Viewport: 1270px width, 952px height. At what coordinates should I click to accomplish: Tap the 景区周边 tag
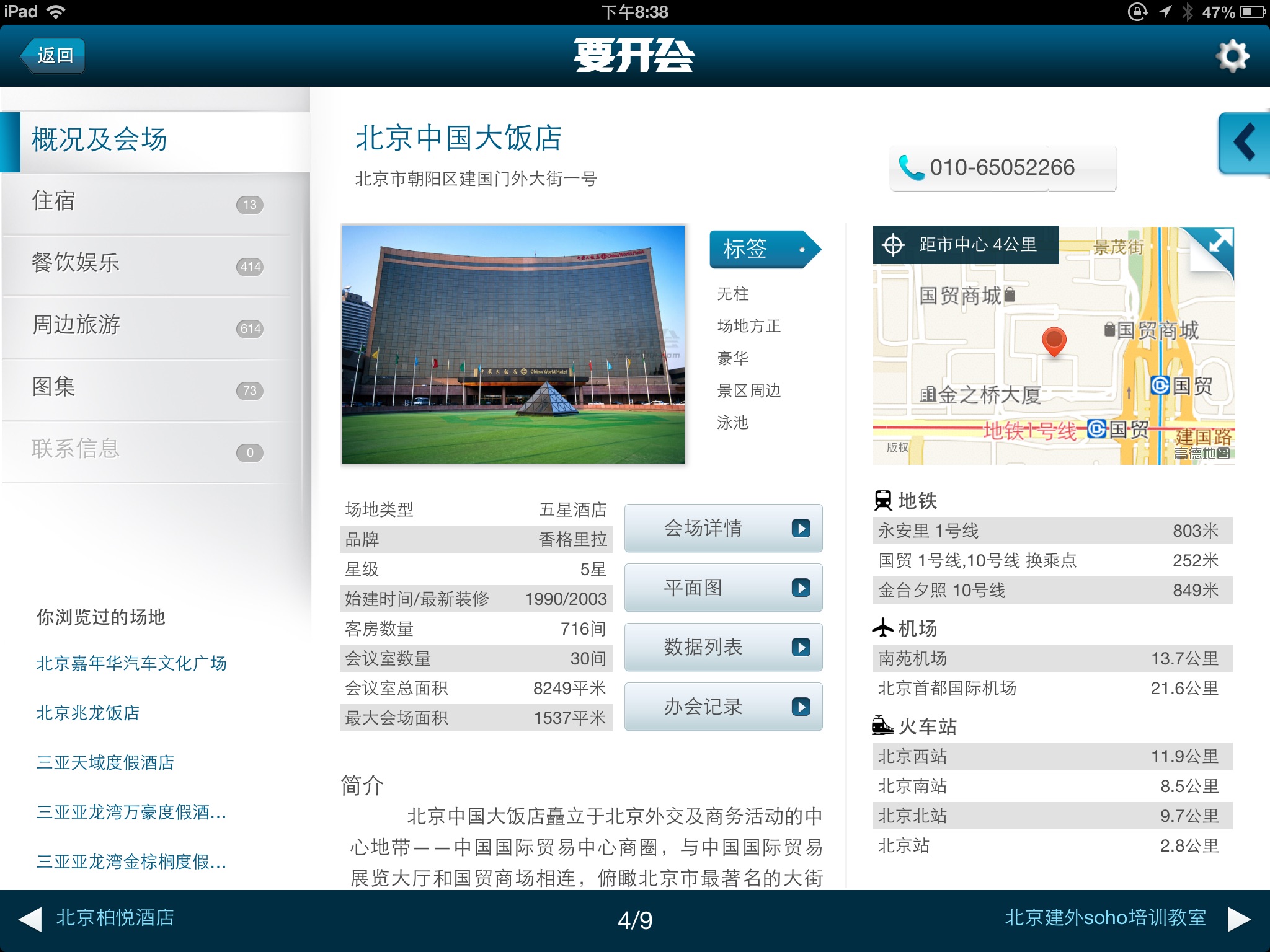748,390
